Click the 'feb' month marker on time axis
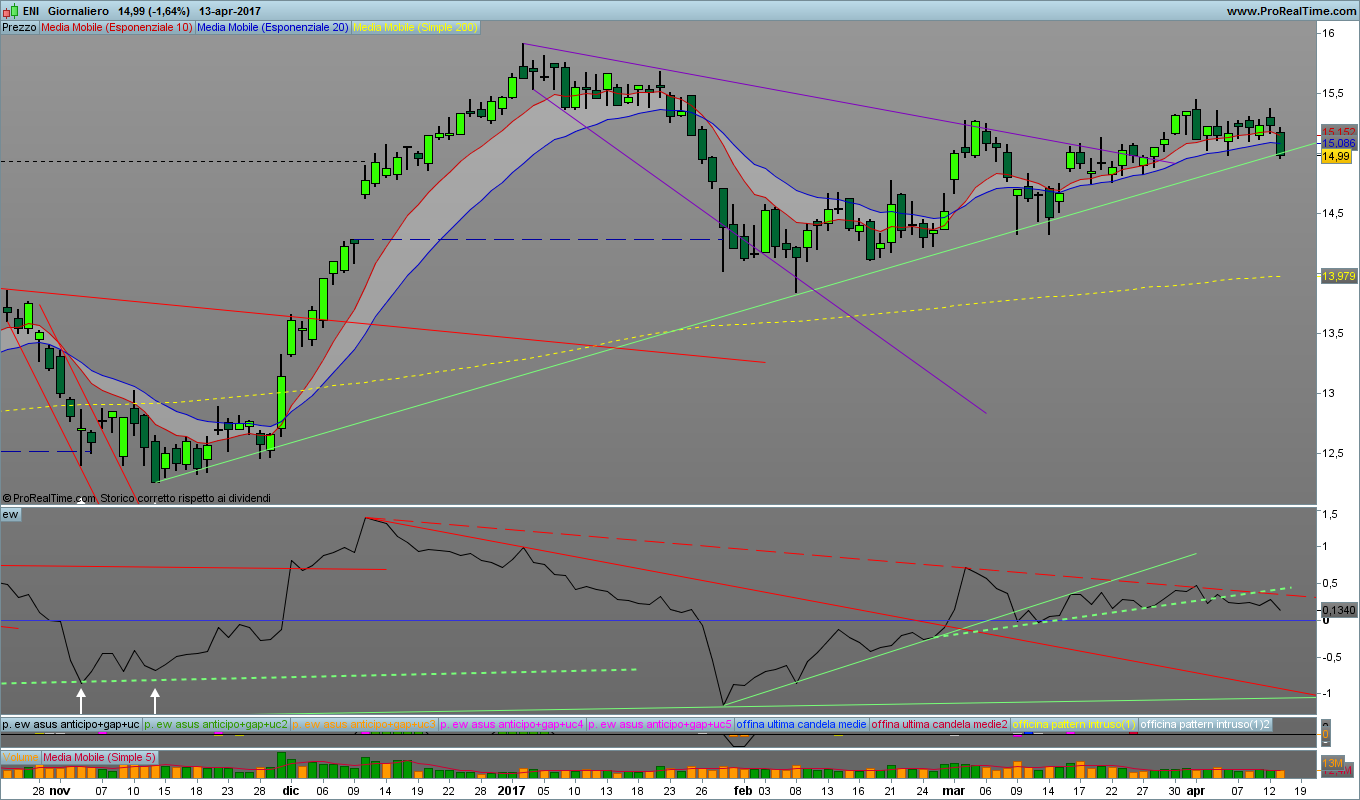 [x=742, y=790]
